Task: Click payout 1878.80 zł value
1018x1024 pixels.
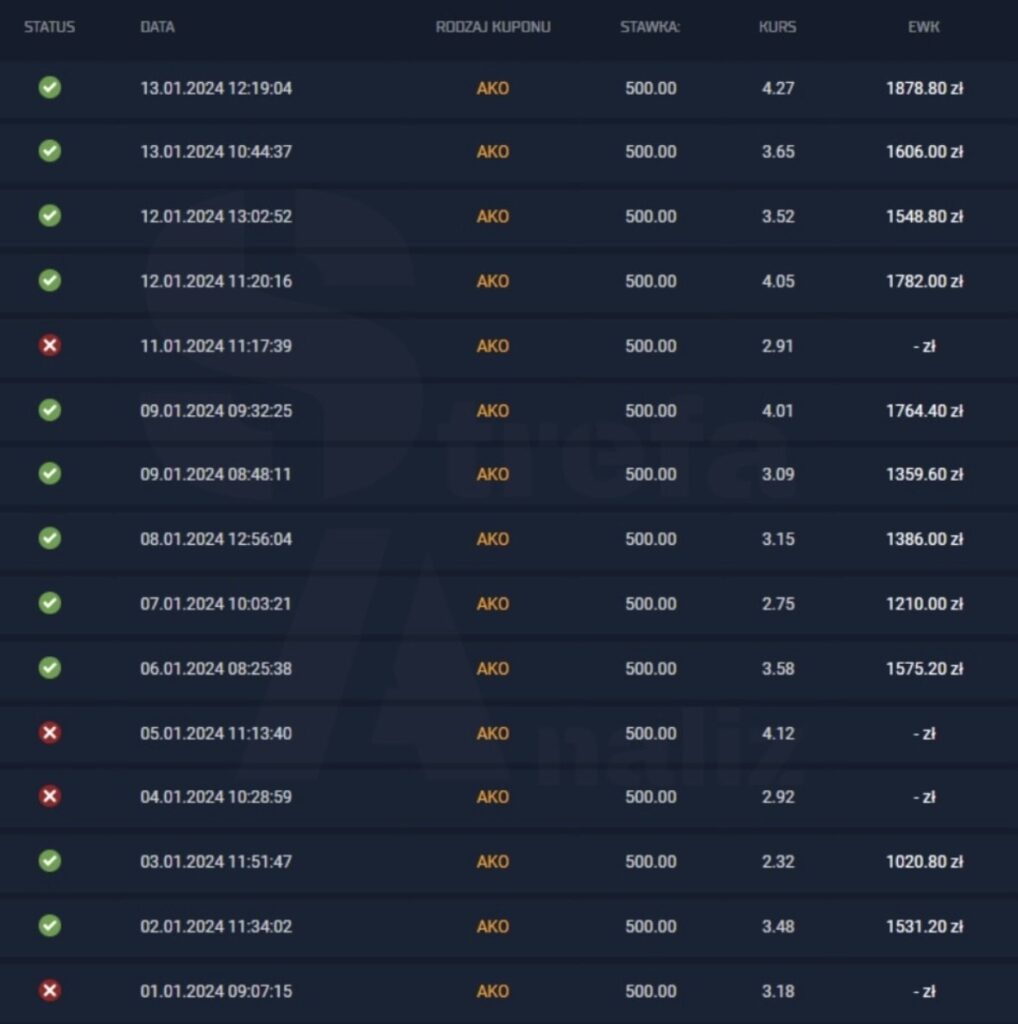Action: (x=924, y=88)
